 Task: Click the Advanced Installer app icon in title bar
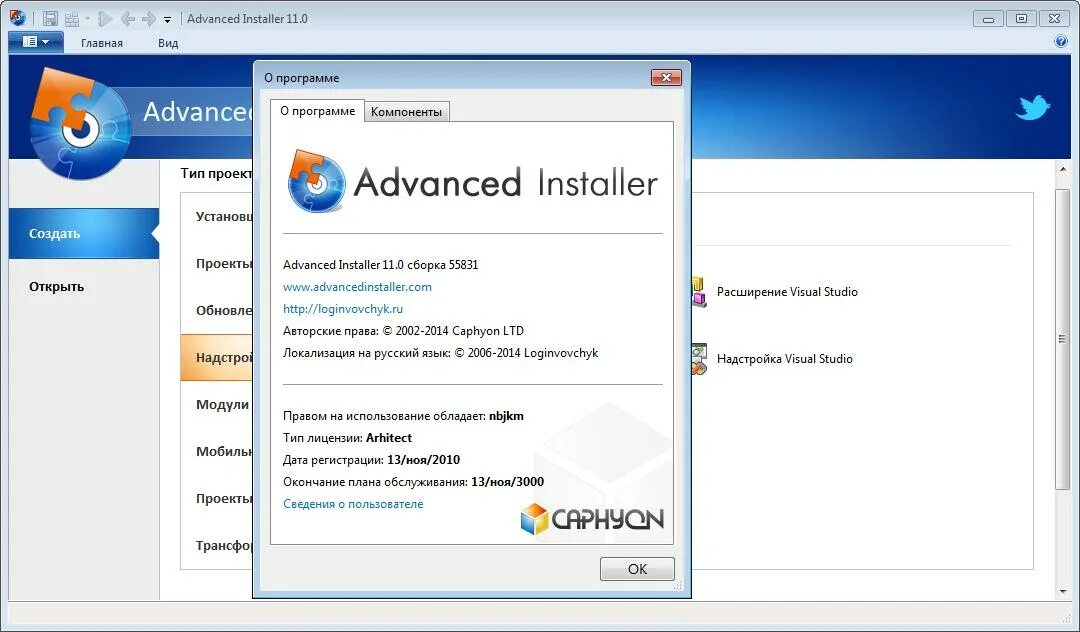[17, 18]
